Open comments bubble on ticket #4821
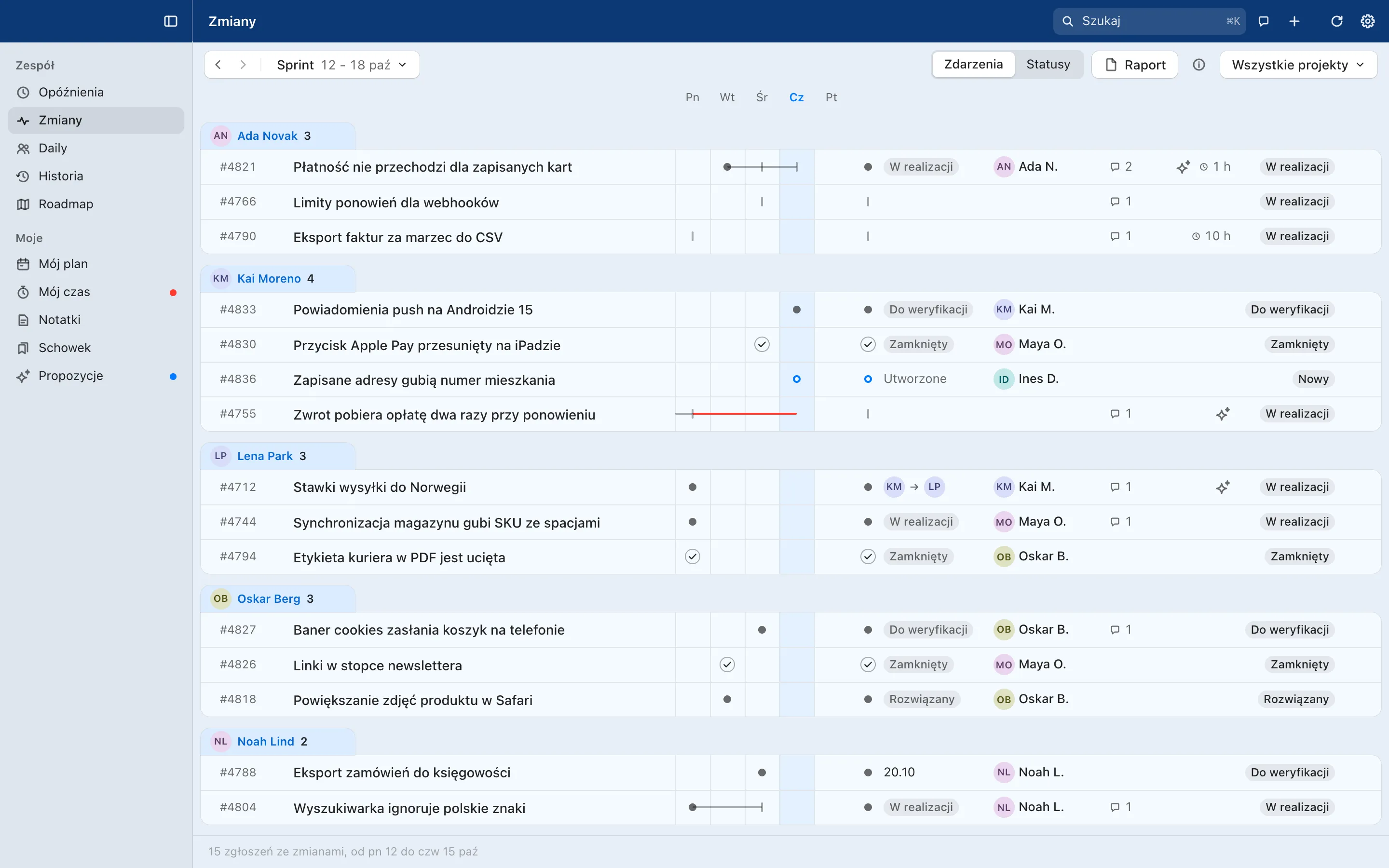The width and height of the screenshot is (1389, 868). coord(1121,166)
